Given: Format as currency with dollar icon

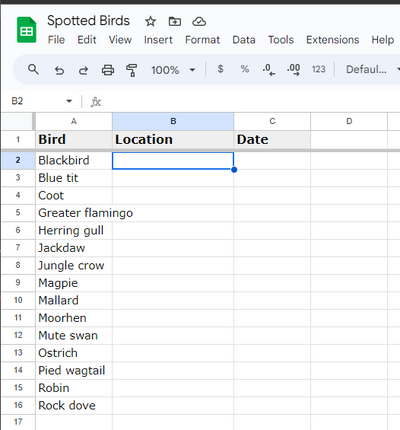Looking at the screenshot, I should click(220, 69).
